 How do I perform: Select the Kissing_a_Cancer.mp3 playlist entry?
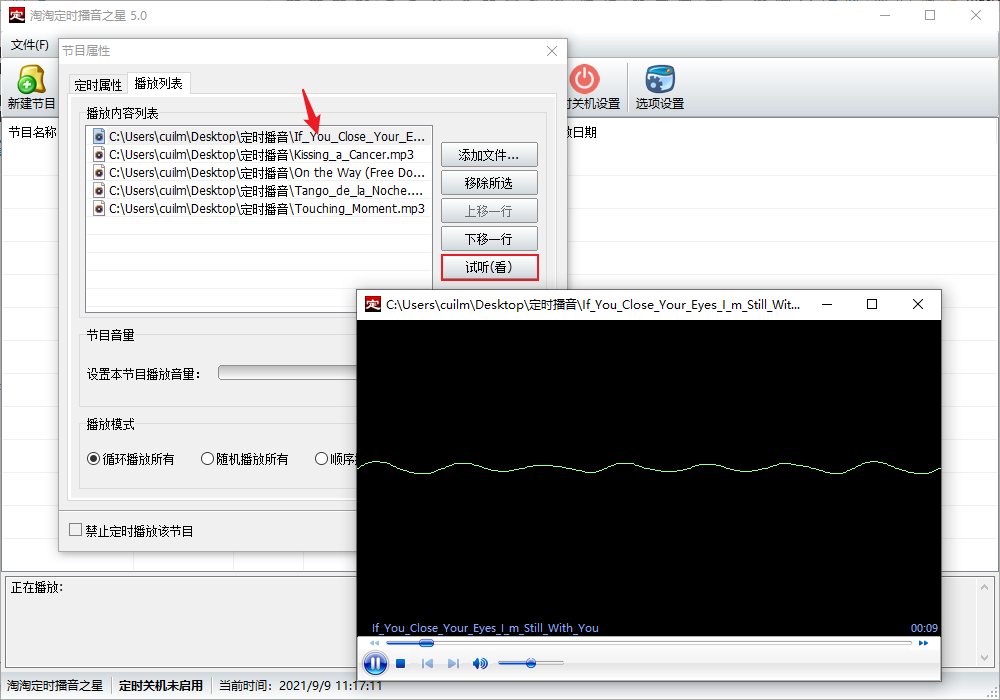261,154
